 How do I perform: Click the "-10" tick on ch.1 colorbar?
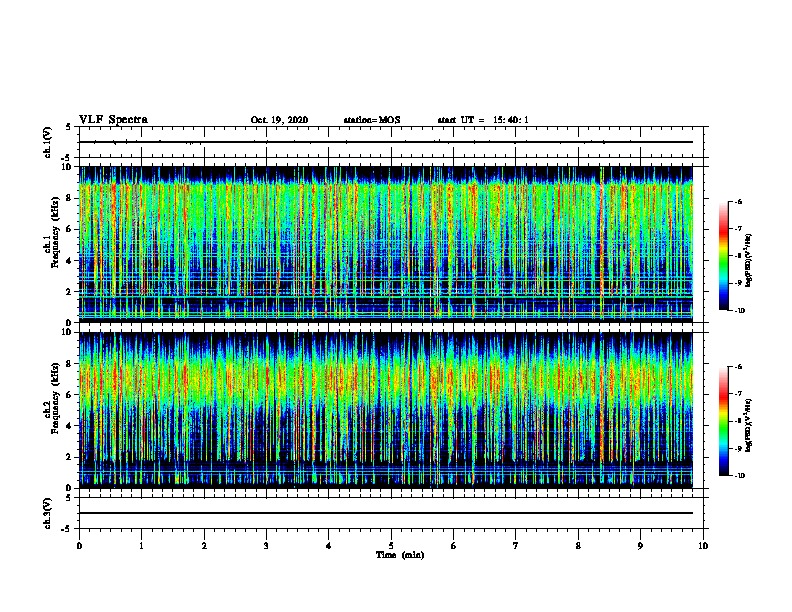pos(739,311)
